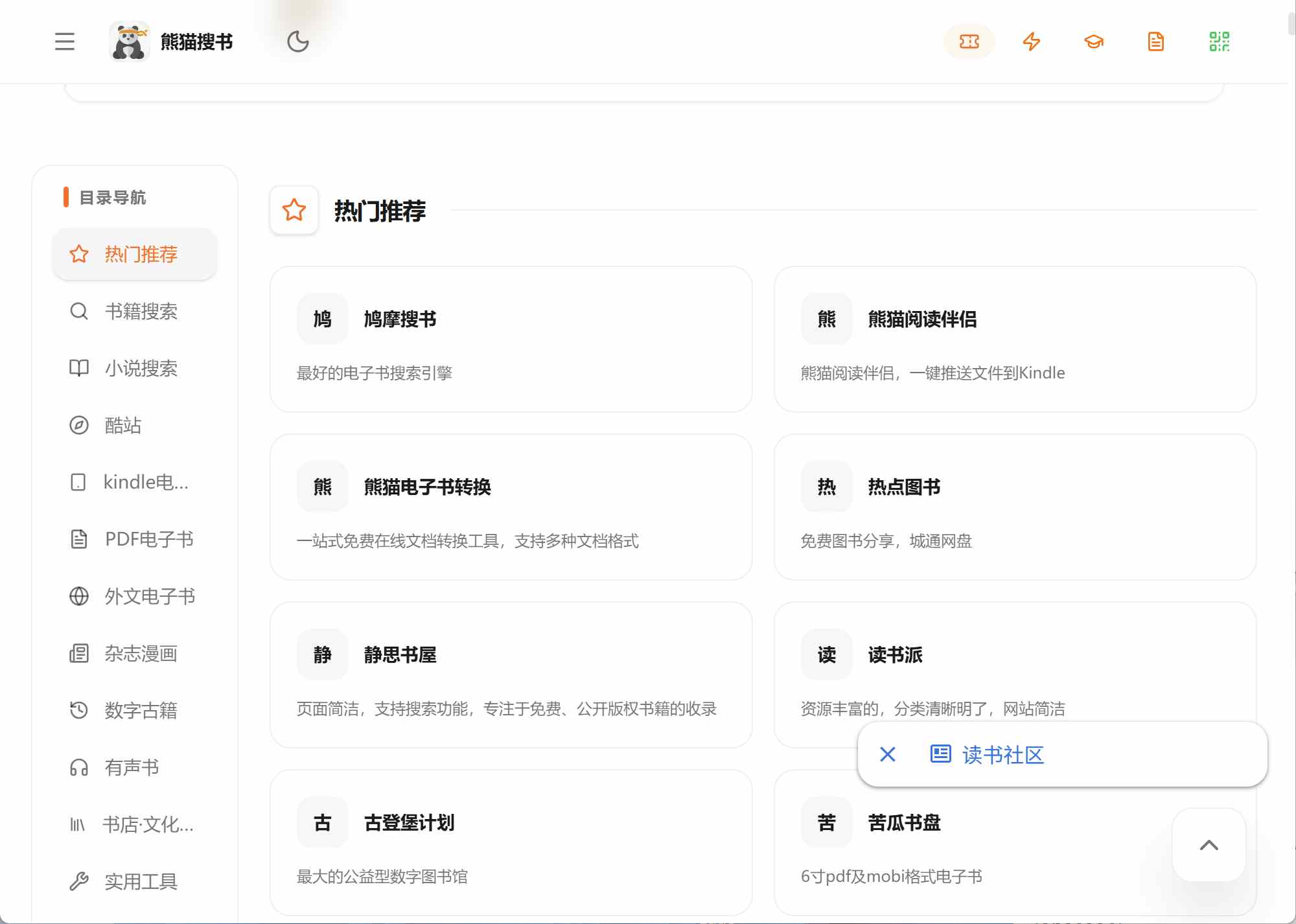1296x924 pixels.
Task: Click the newspaper icon beside 读书社区
Action: [940, 754]
